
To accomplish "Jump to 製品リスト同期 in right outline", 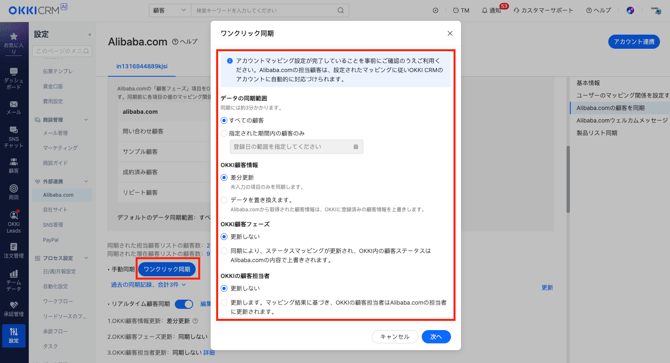I will click(x=597, y=133).
